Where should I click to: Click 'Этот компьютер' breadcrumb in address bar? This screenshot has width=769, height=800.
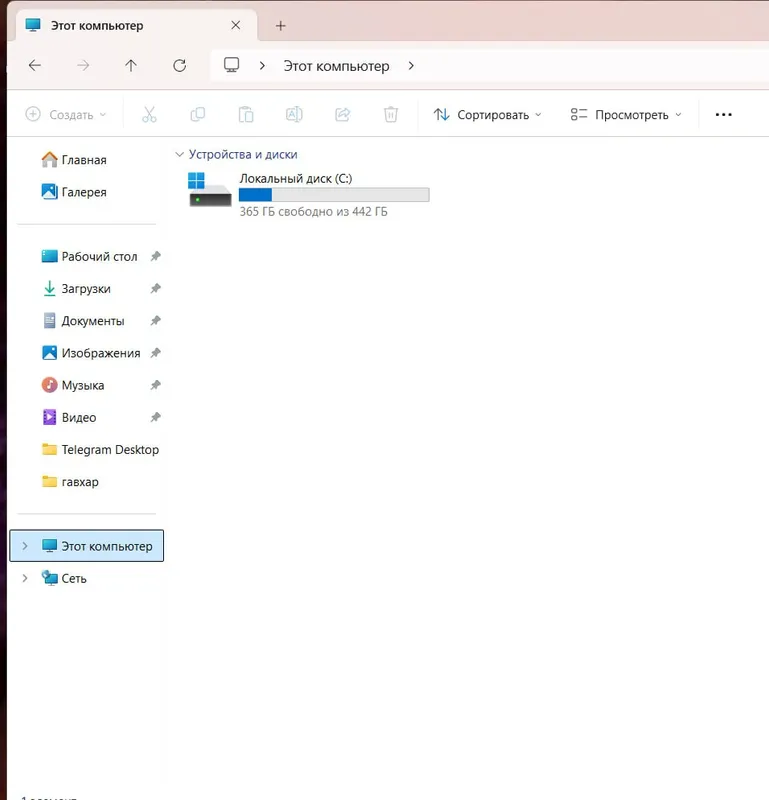click(x=336, y=66)
